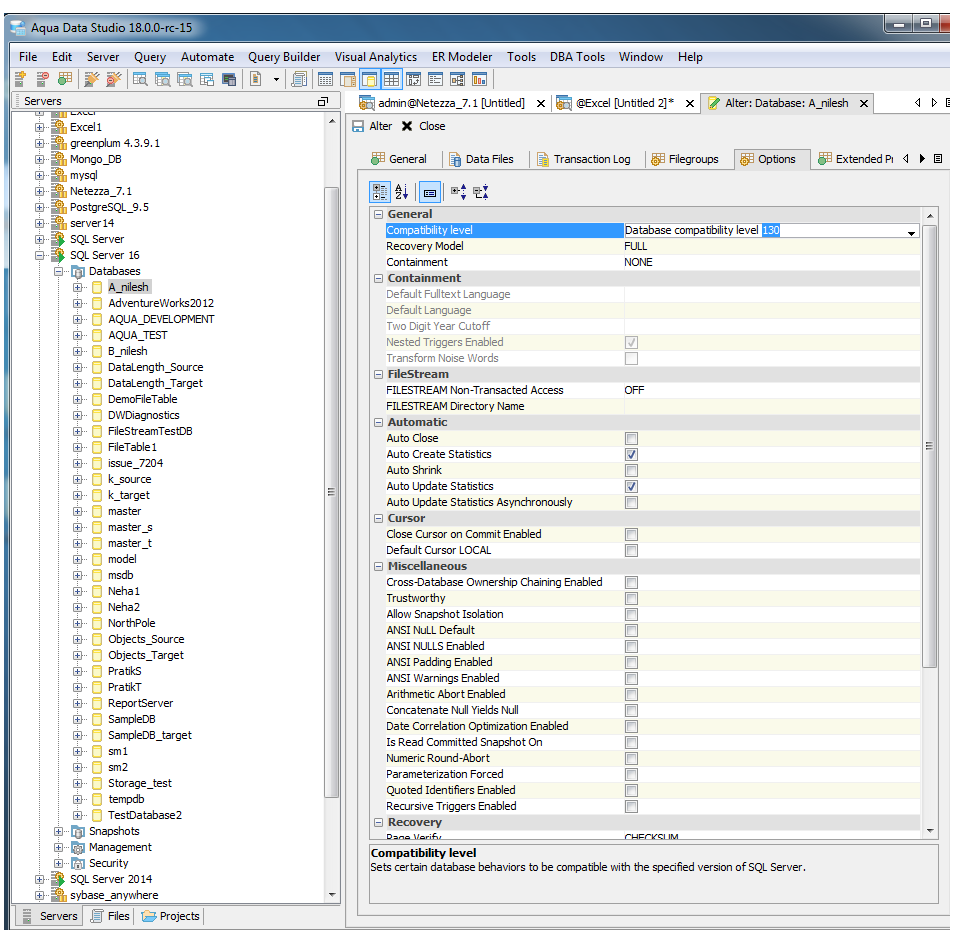This screenshot has height=941, width=957.
Task: Show previous editor tabs with left arrow
Action: (x=917, y=103)
